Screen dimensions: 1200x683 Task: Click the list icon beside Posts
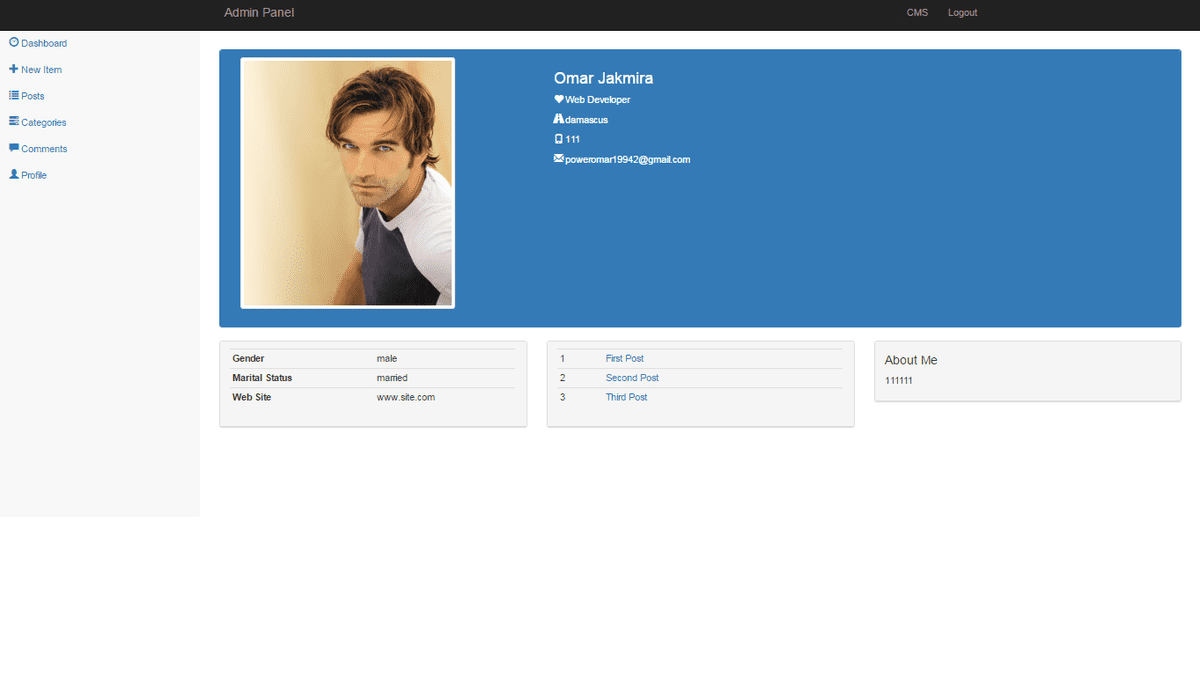coord(14,95)
